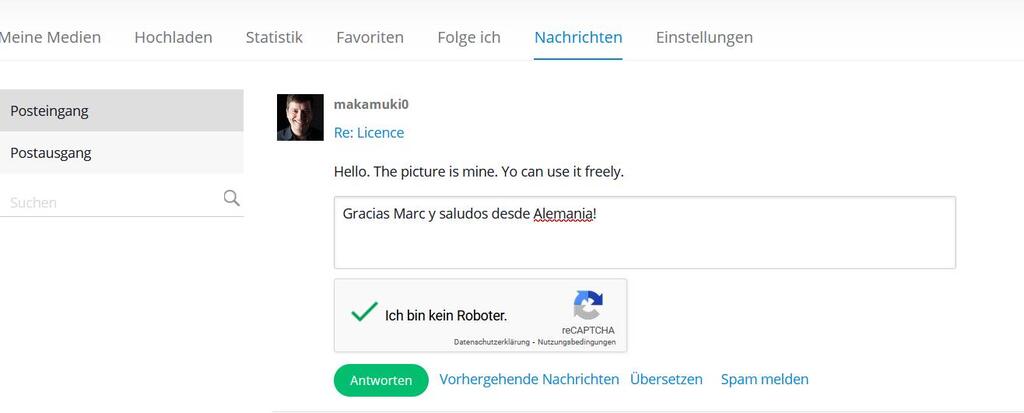Image resolution: width=1024 pixels, height=413 pixels.
Task: Open the 'Re: Licence' message subject
Action: coord(369,133)
